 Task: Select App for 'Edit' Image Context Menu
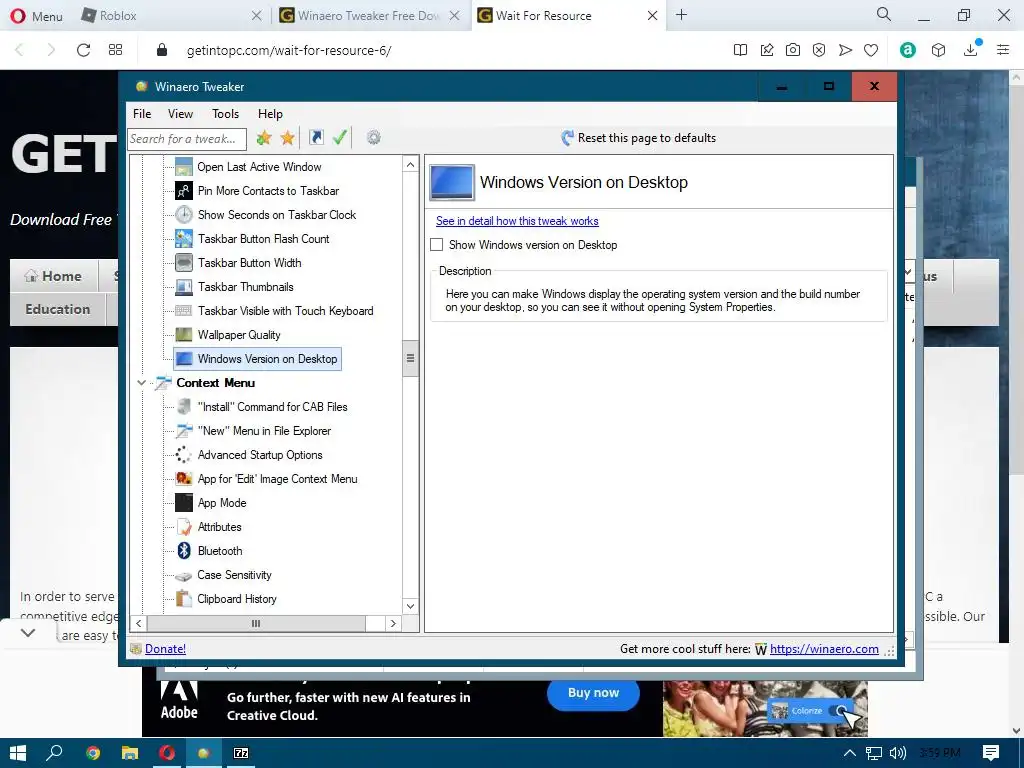pyautogui.click(x=278, y=479)
